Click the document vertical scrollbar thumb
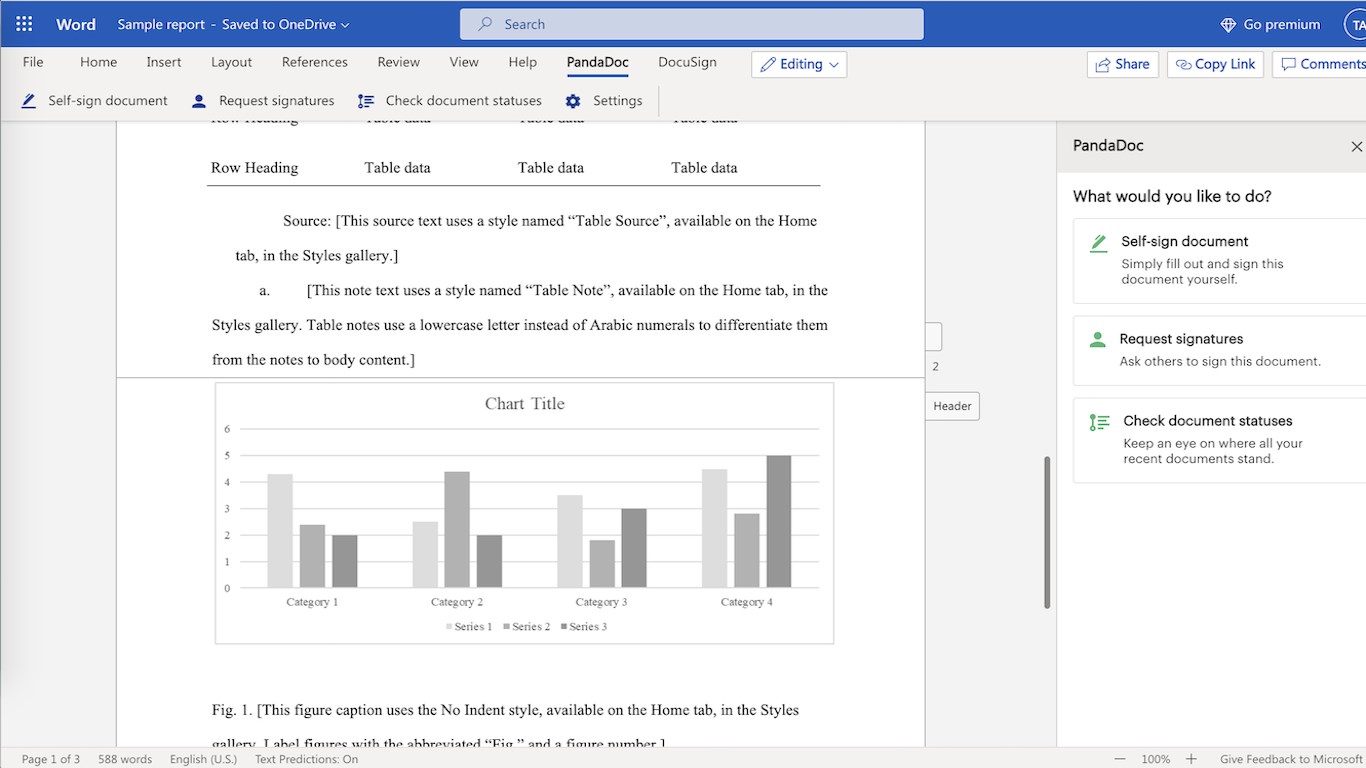Screen dimensions: 1366x768 pos(1047,532)
